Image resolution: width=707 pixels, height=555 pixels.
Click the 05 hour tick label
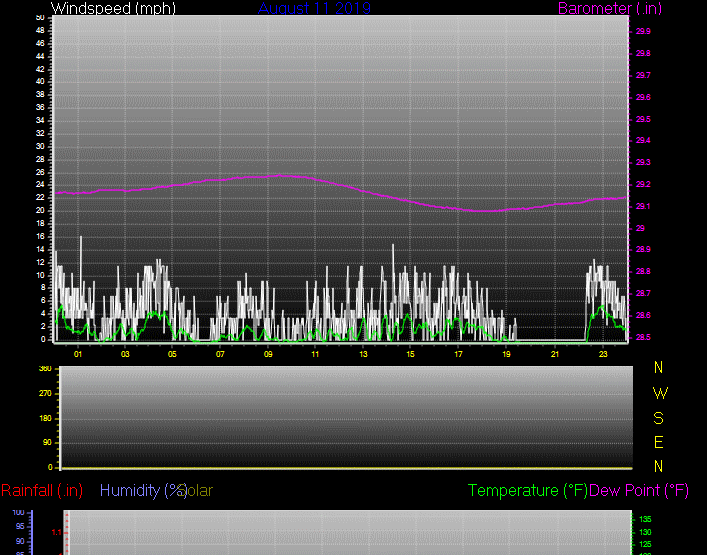172,354
